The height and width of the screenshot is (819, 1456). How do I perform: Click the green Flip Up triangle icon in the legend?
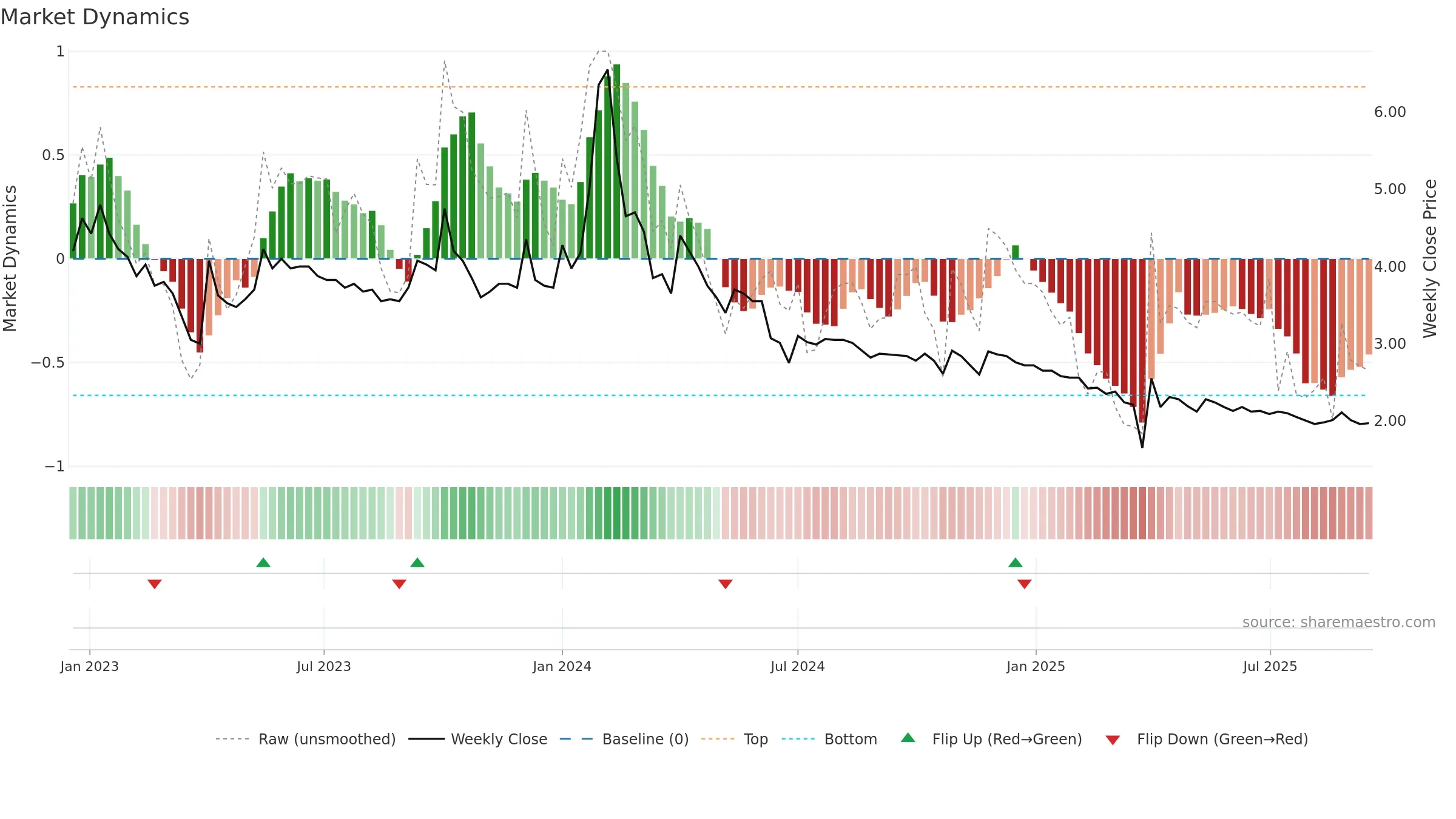coord(908,738)
